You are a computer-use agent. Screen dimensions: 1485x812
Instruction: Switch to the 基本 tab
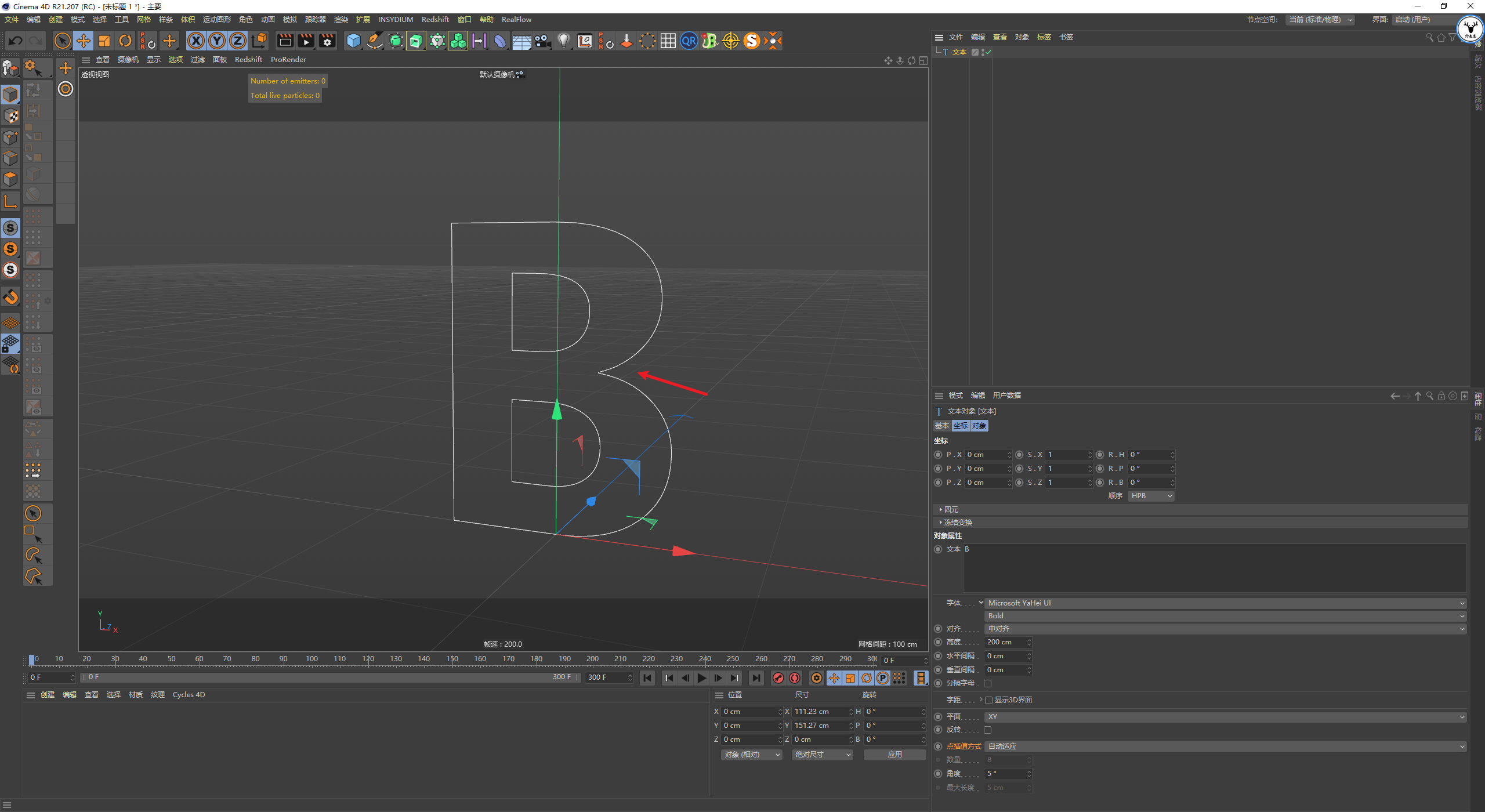click(x=941, y=426)
